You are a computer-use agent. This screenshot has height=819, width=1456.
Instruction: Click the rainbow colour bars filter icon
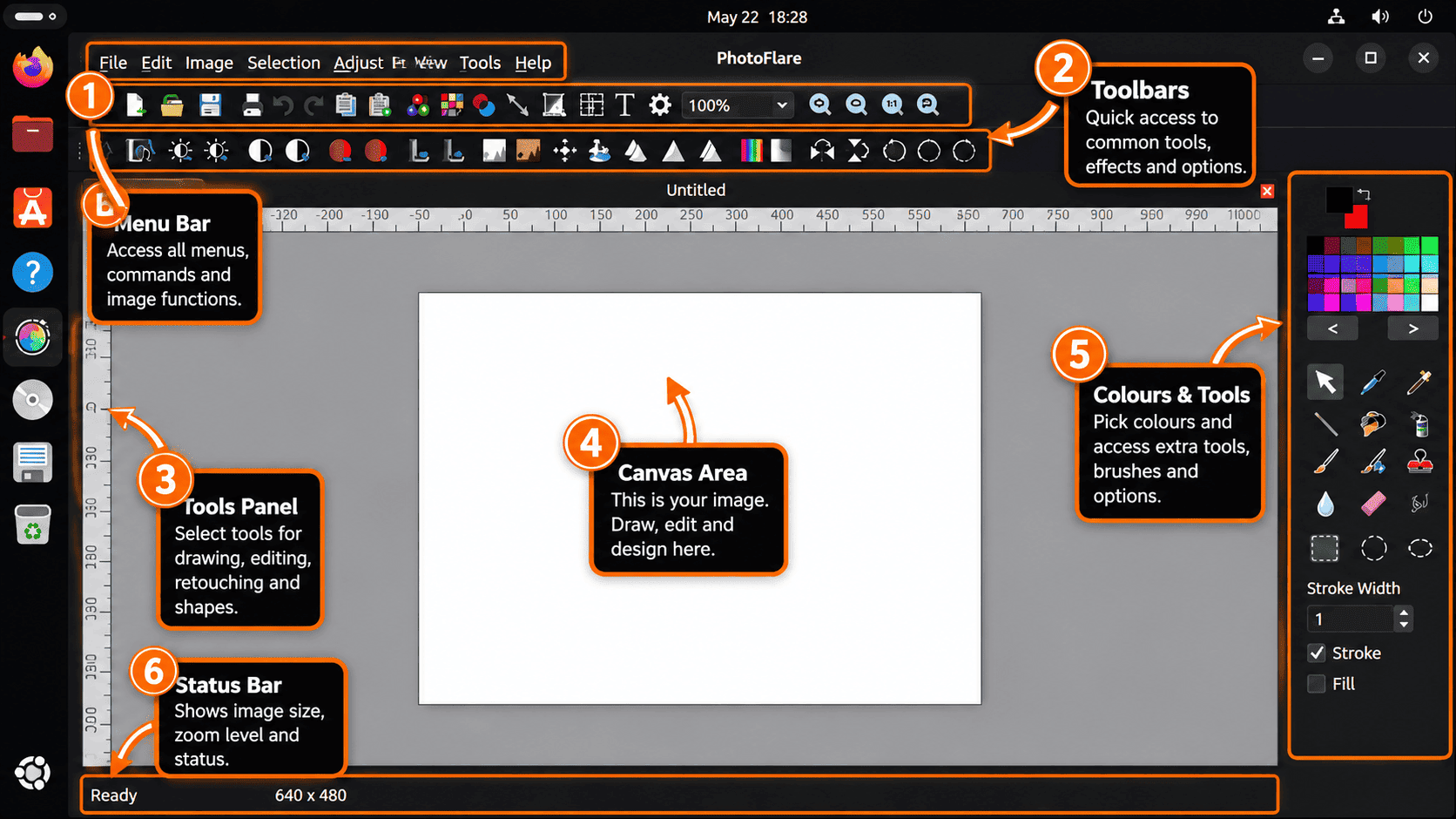(751, 151)
